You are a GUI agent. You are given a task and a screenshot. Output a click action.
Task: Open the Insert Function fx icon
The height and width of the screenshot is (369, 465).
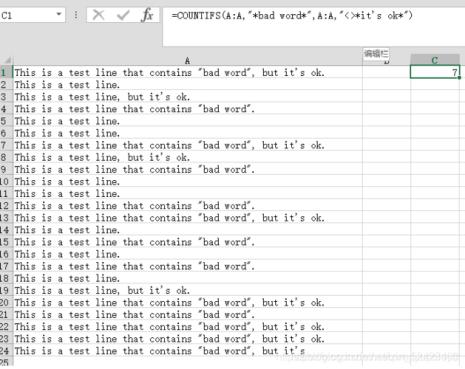coord(147,15)
